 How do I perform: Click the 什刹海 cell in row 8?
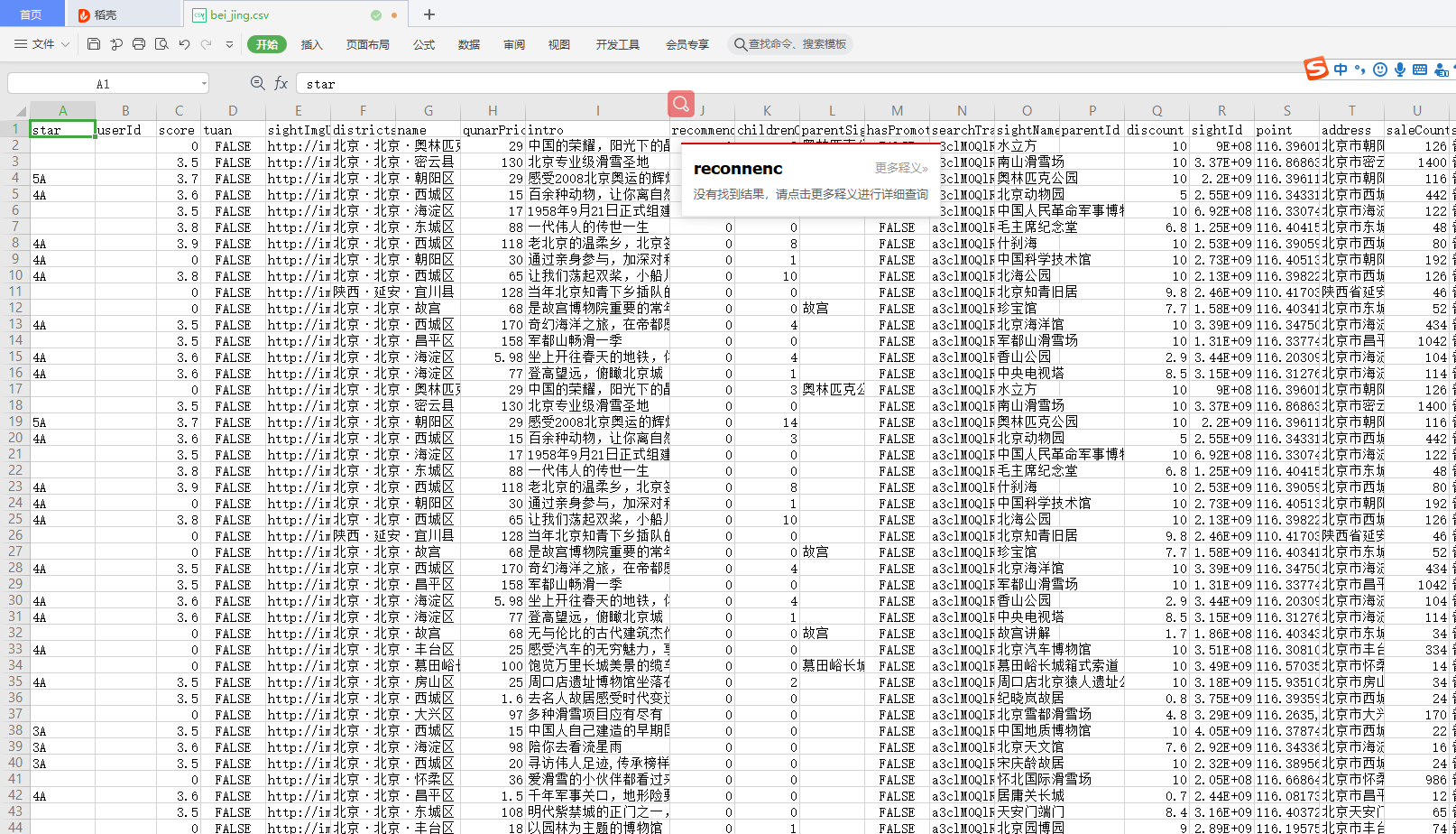click(1027, 243)
